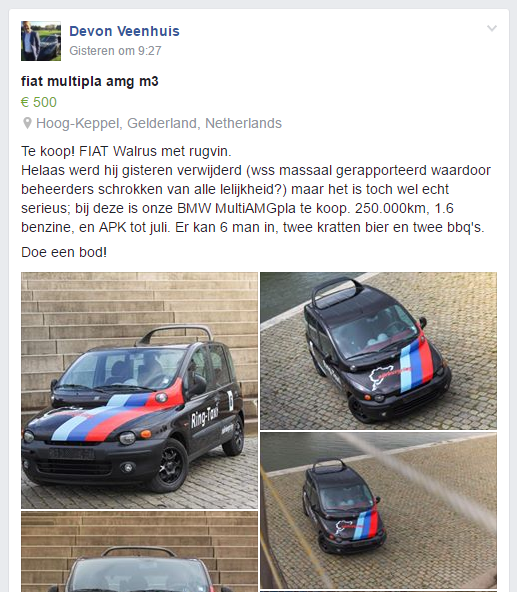The image size is (517, 592).
Task: Click the green € 500 price
Action: [39, 102]
